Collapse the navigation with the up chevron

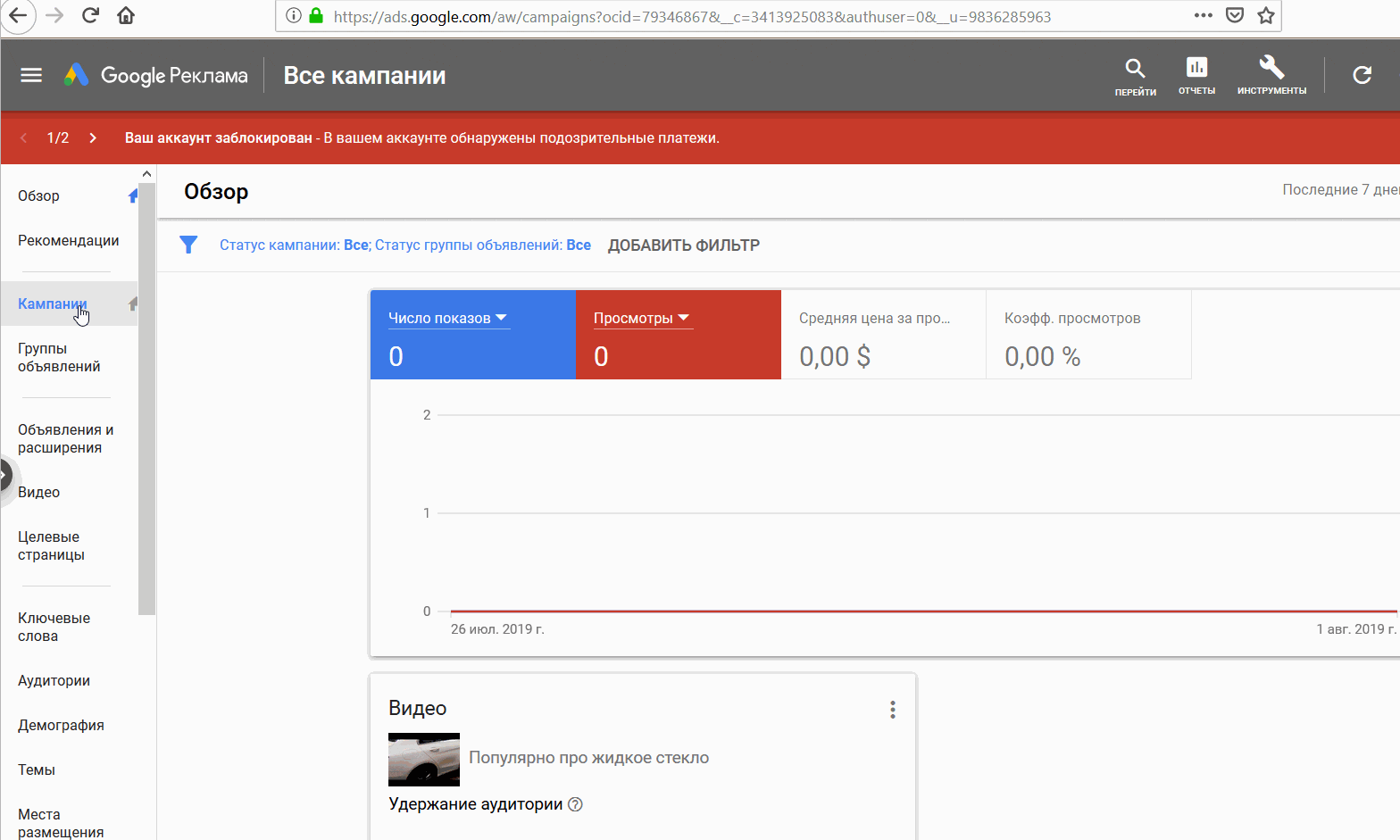coord(147,174)
